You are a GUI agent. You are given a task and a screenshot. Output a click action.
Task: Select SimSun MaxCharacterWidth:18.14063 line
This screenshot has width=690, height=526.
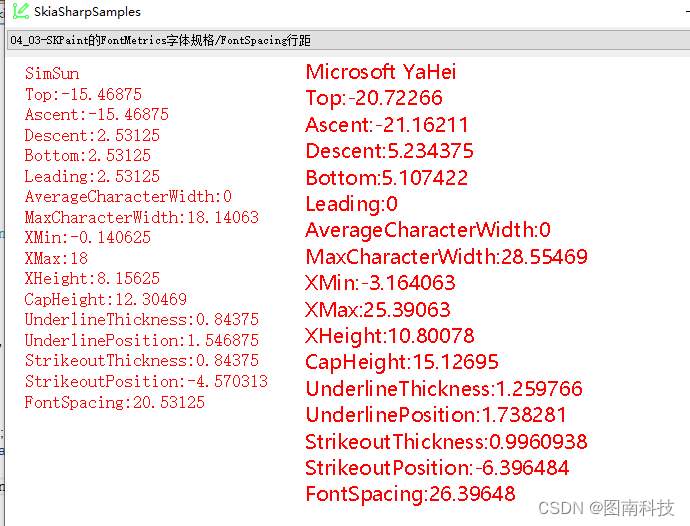(x=142, y=217)
